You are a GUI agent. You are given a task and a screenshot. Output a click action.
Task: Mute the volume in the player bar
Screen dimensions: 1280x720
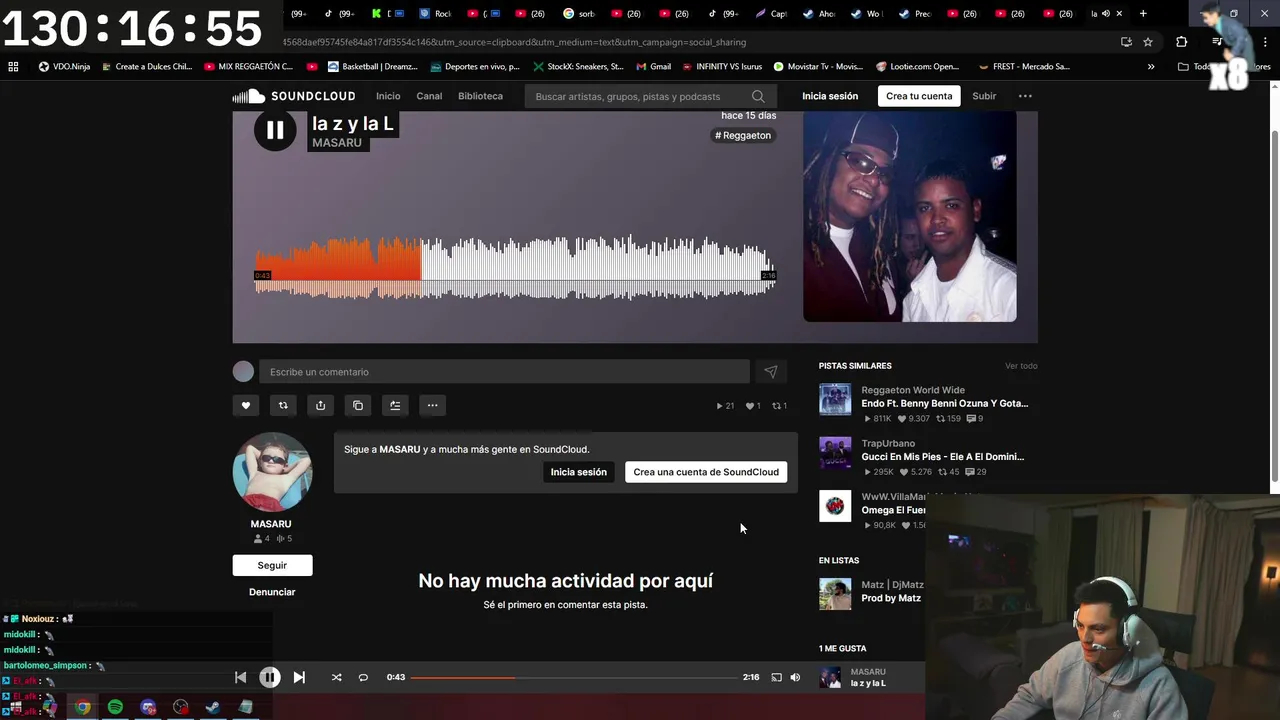click(795, 677)
